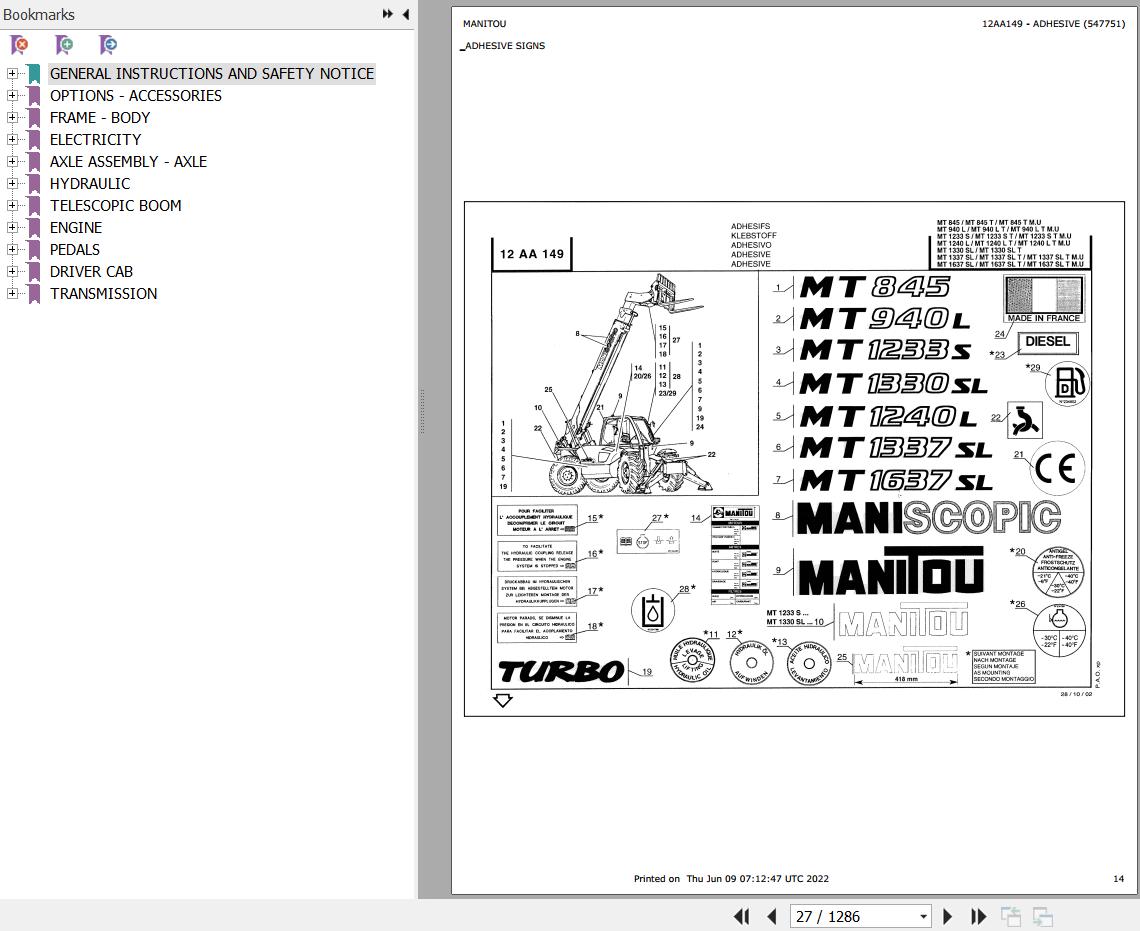The width and height of the screenshot is (1140, 931).
Task: Click the panel splitter grip between bookmarks and page
Action: coord(422,411)
